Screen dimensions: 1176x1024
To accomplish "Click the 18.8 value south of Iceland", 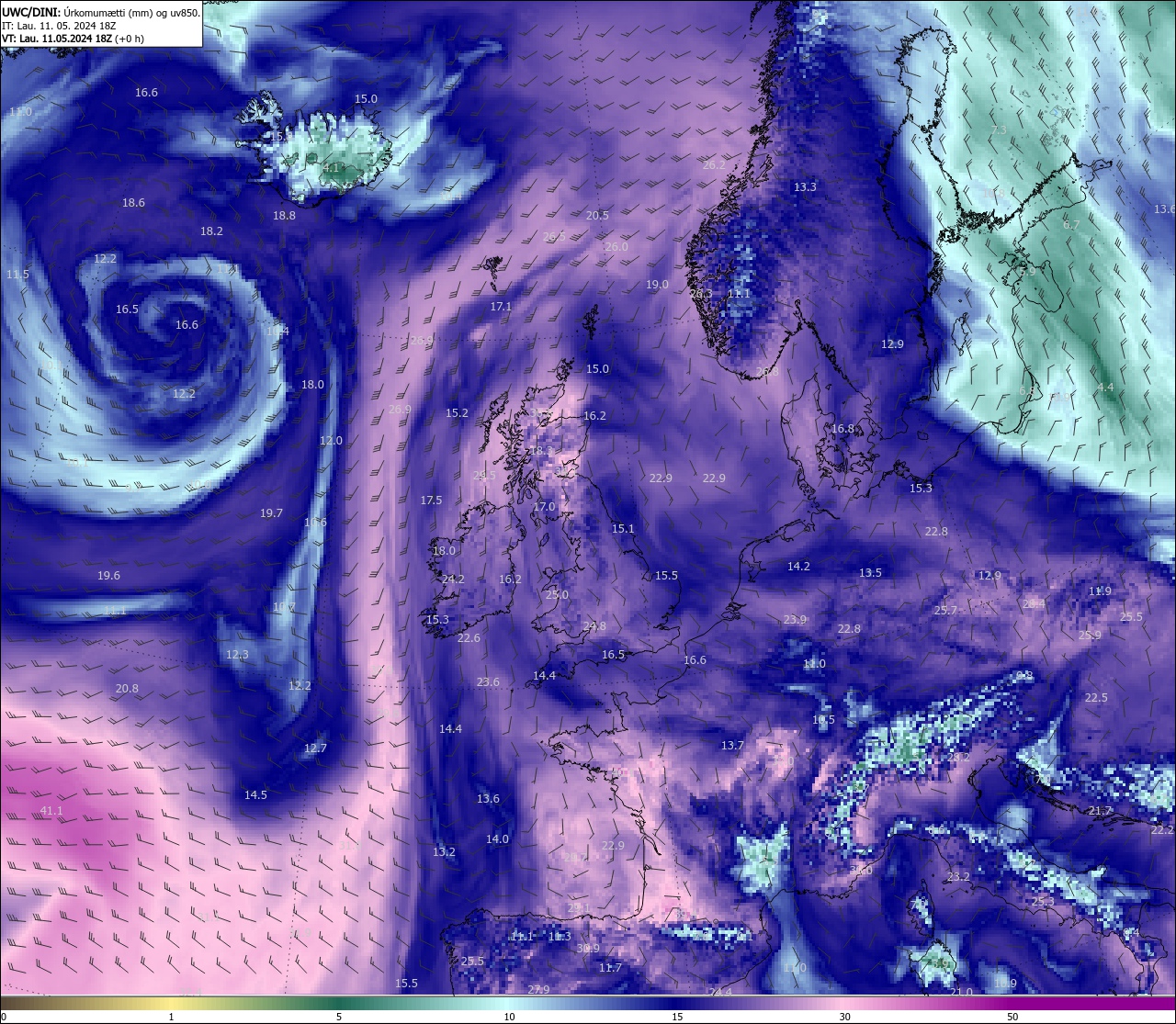I will pos(285,216).
